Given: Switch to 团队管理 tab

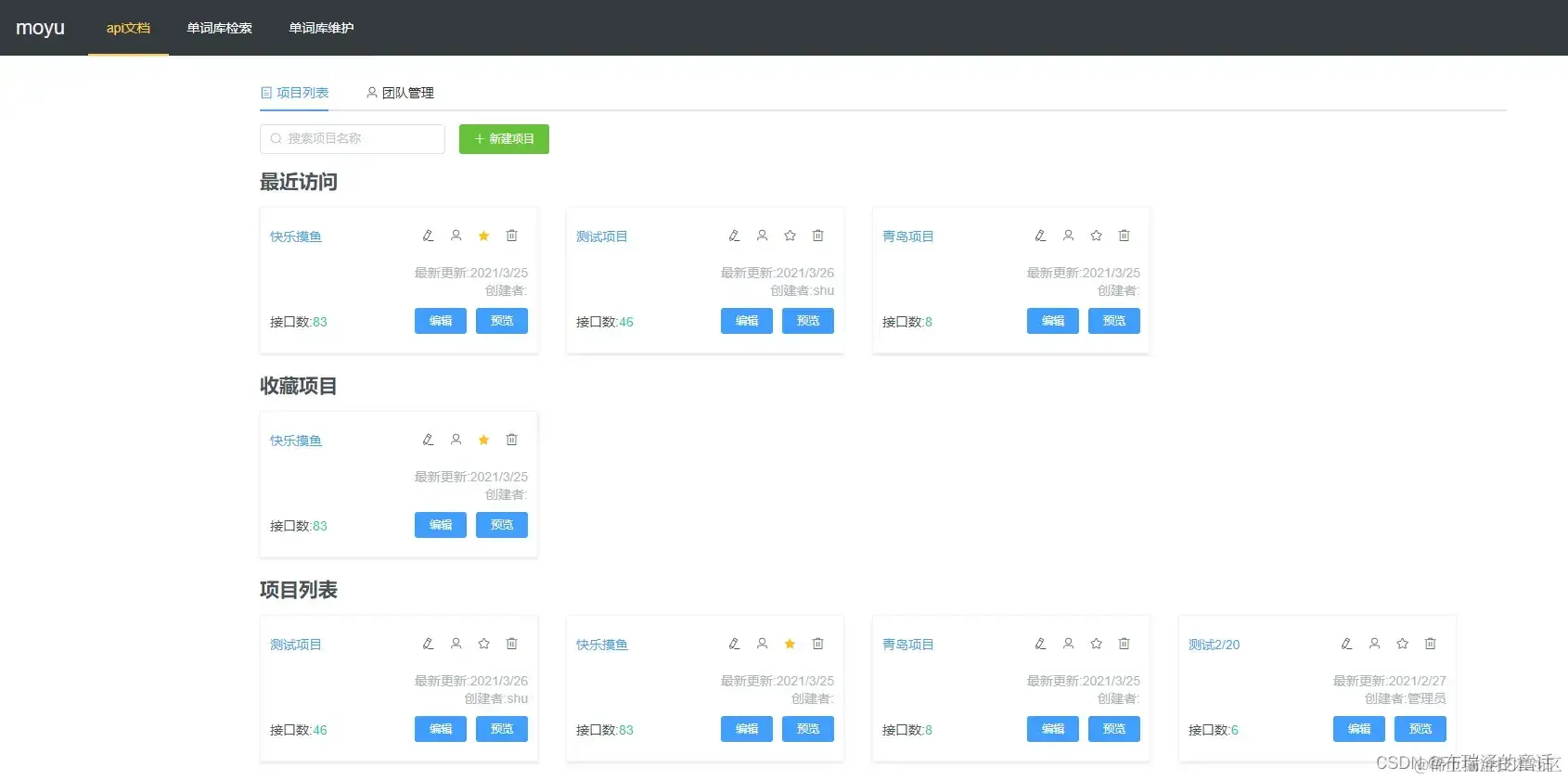Looking at the screenshot, I should pyautogui.click(x=400, y=93).
